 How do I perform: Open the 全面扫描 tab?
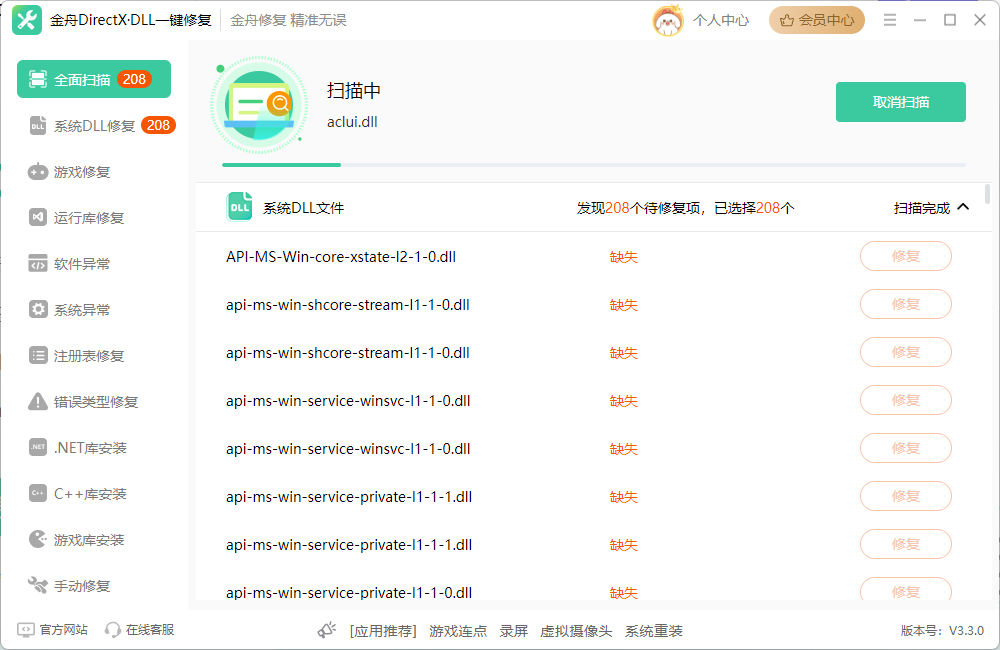(x=94, y=79)
